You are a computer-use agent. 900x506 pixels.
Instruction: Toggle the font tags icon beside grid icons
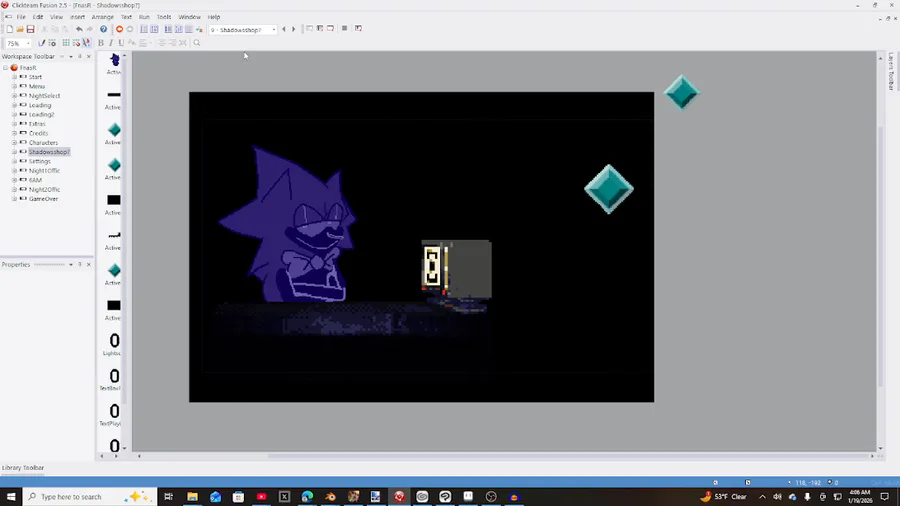86,43
